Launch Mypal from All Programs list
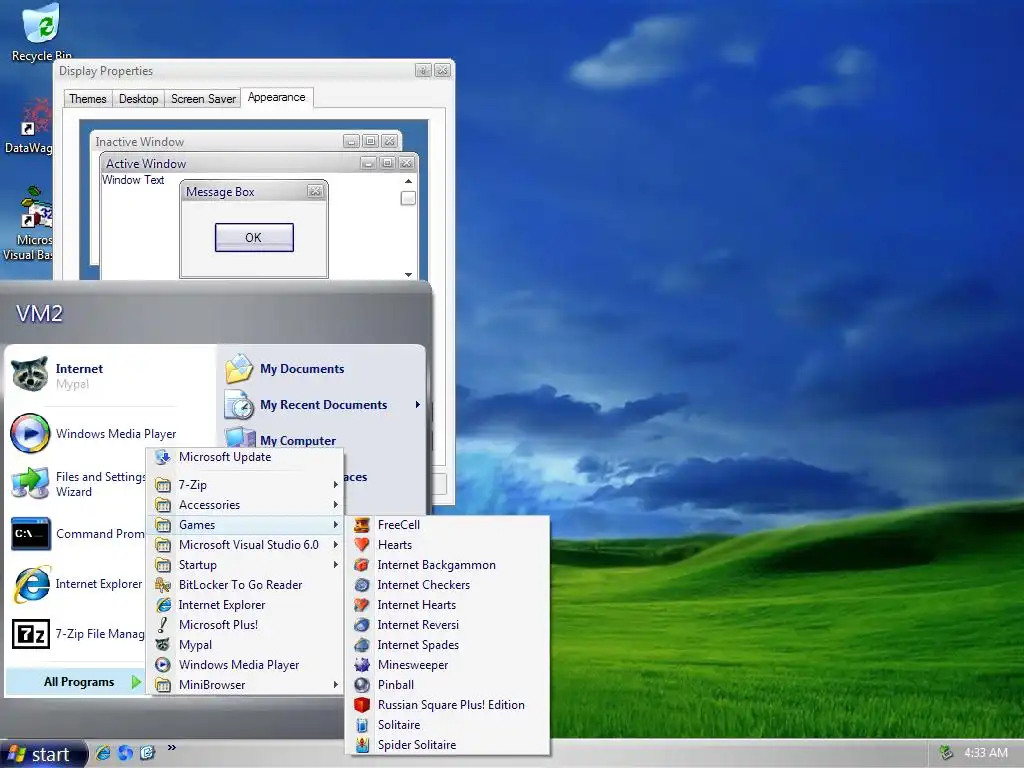Image resolution: width=1024 pixels, height=768 pixels. coord(247,645)
